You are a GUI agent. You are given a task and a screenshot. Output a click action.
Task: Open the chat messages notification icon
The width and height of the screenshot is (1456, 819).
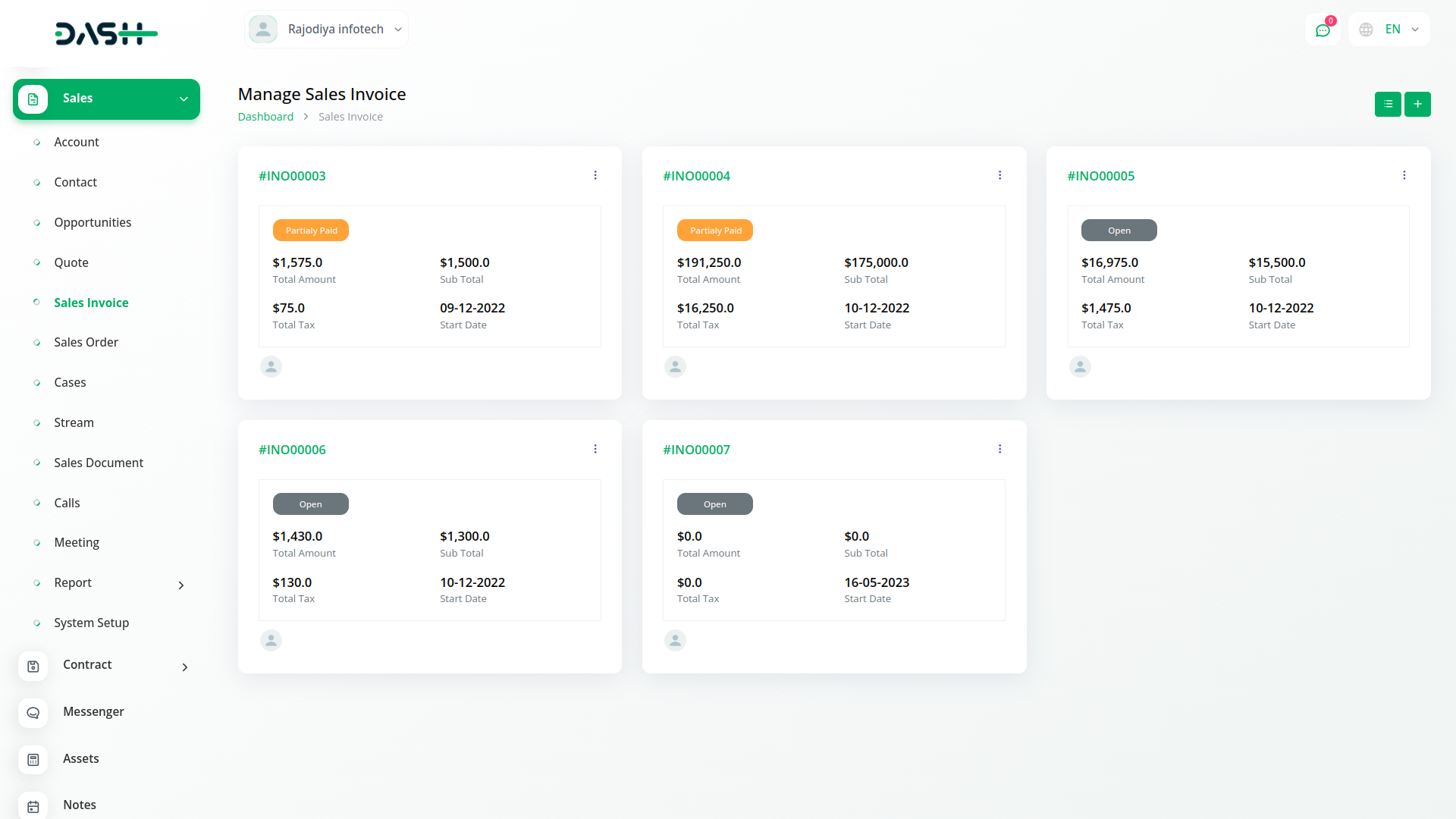click(1323, 30)
